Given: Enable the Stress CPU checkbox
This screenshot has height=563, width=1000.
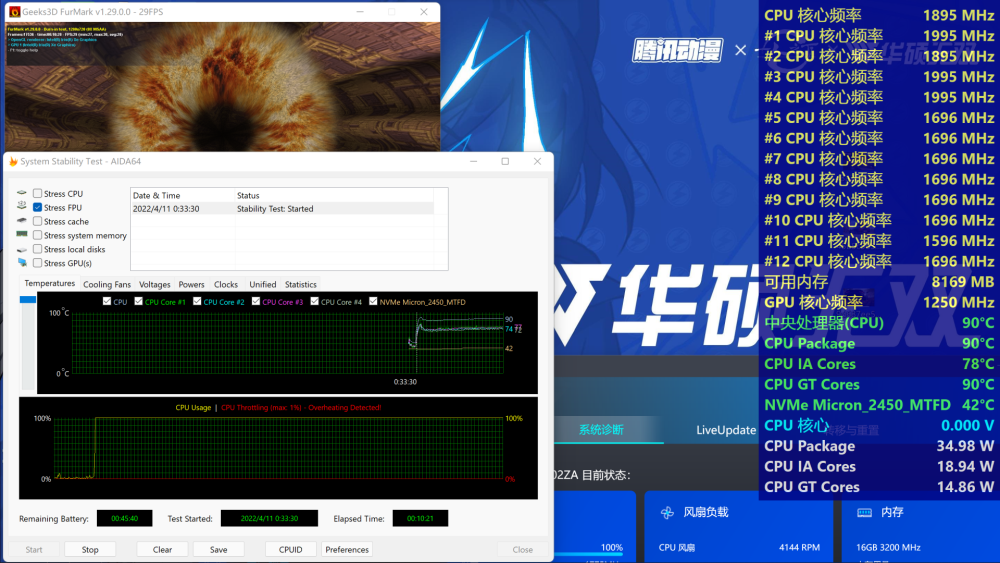Looking at the screenshot, I should click(x=38, y=193).
